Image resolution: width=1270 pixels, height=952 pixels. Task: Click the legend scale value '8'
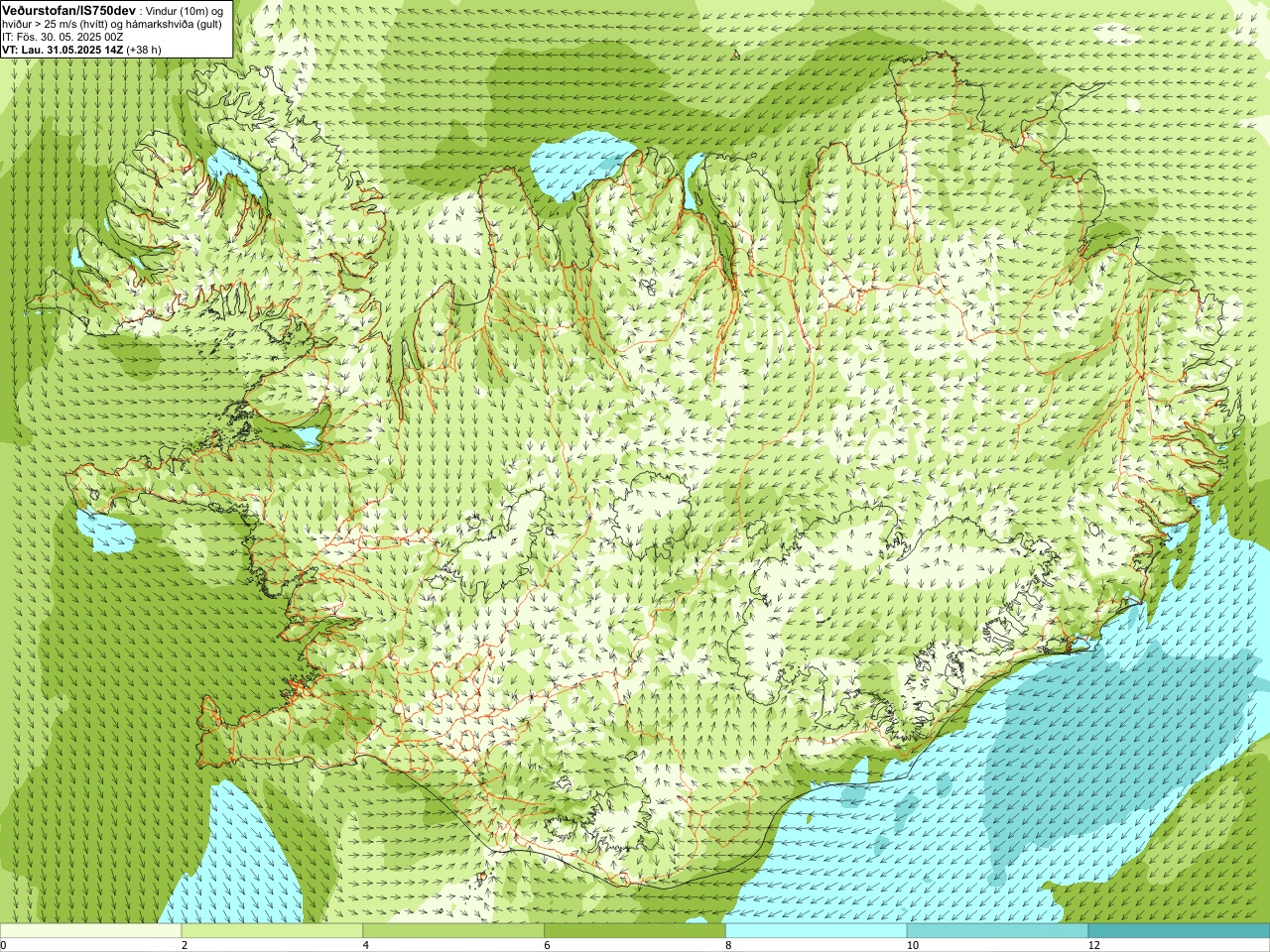coord(728,946)
